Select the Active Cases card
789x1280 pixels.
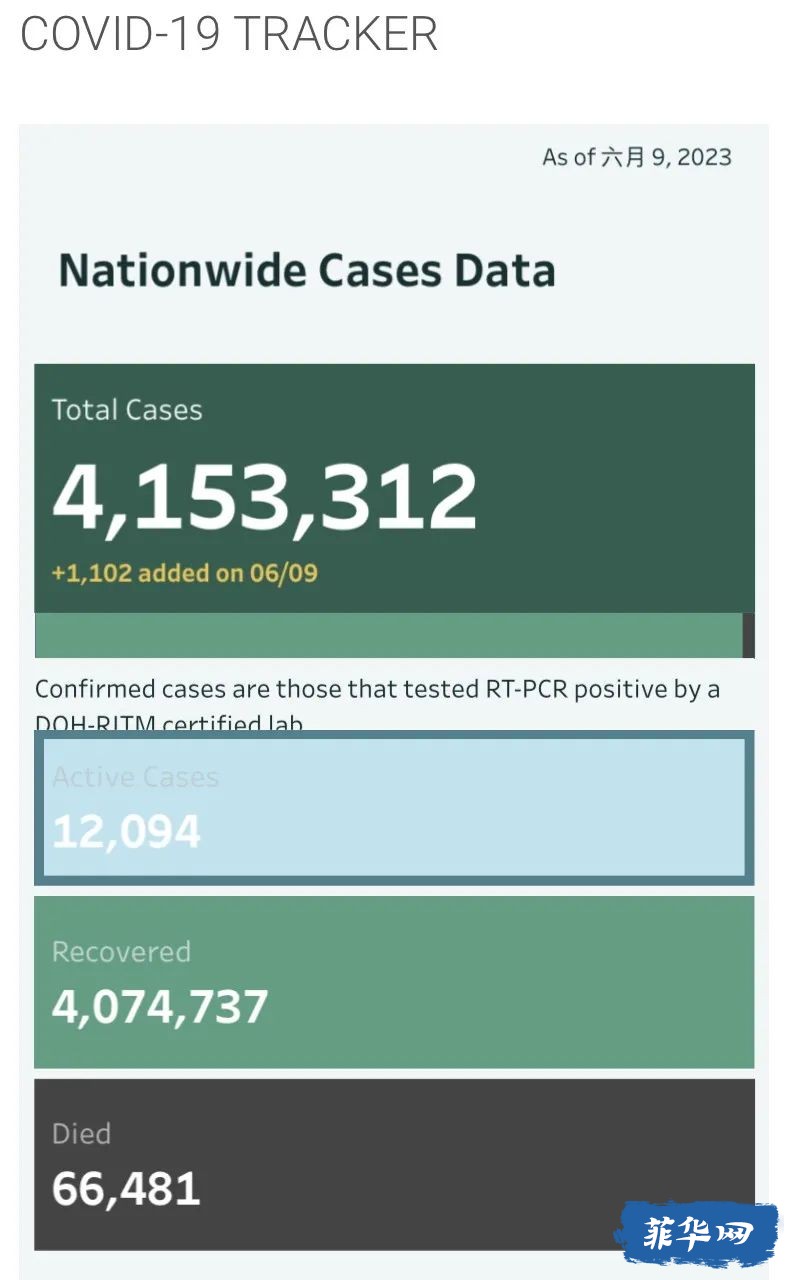[394, 807]
